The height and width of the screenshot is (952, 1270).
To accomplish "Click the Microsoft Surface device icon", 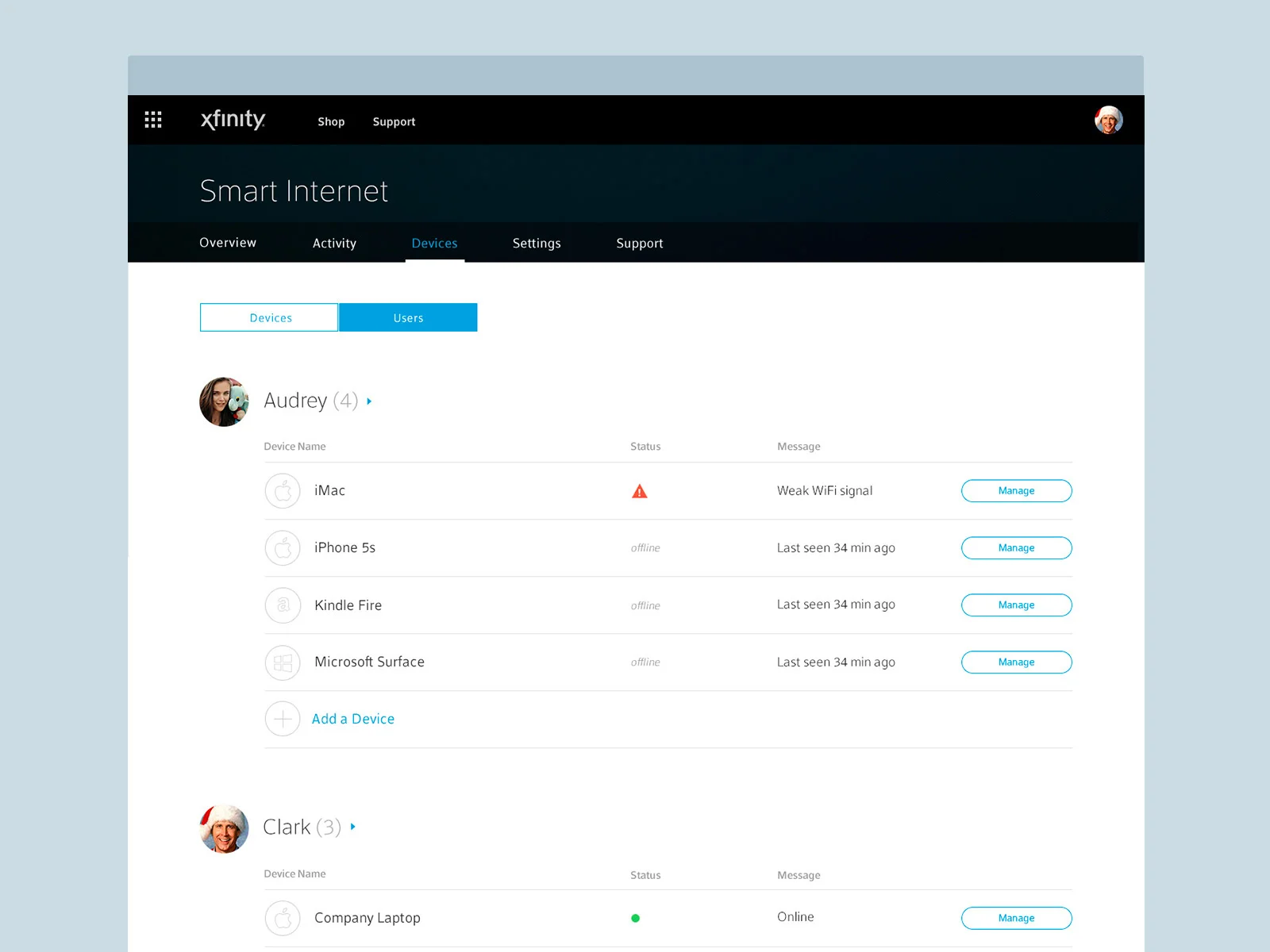I will (283, 662).
